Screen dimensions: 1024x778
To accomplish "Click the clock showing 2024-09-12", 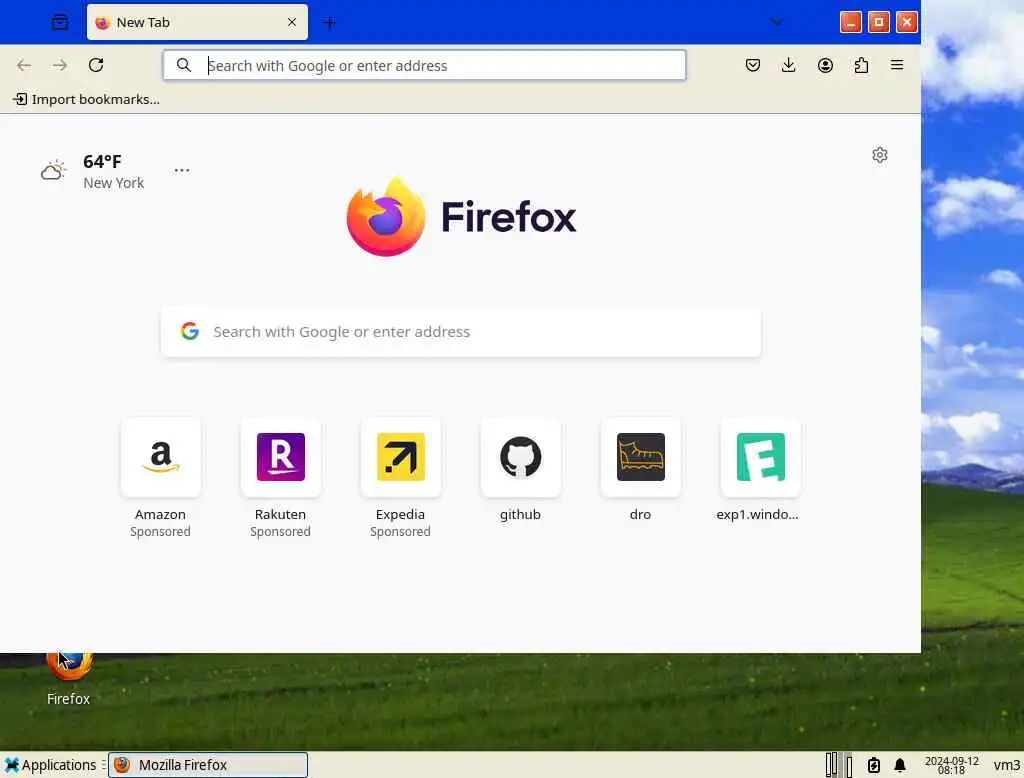I will click(952, 765).
